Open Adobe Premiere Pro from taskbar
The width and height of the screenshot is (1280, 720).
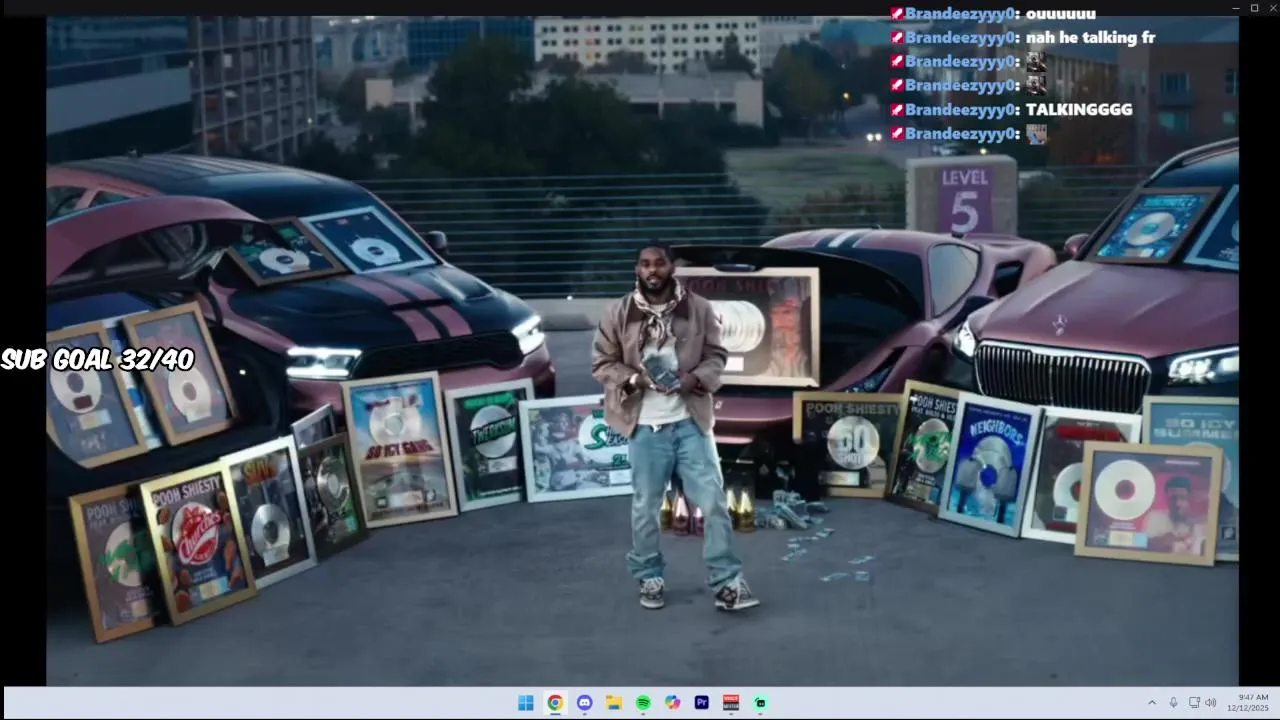click(701, 703)
